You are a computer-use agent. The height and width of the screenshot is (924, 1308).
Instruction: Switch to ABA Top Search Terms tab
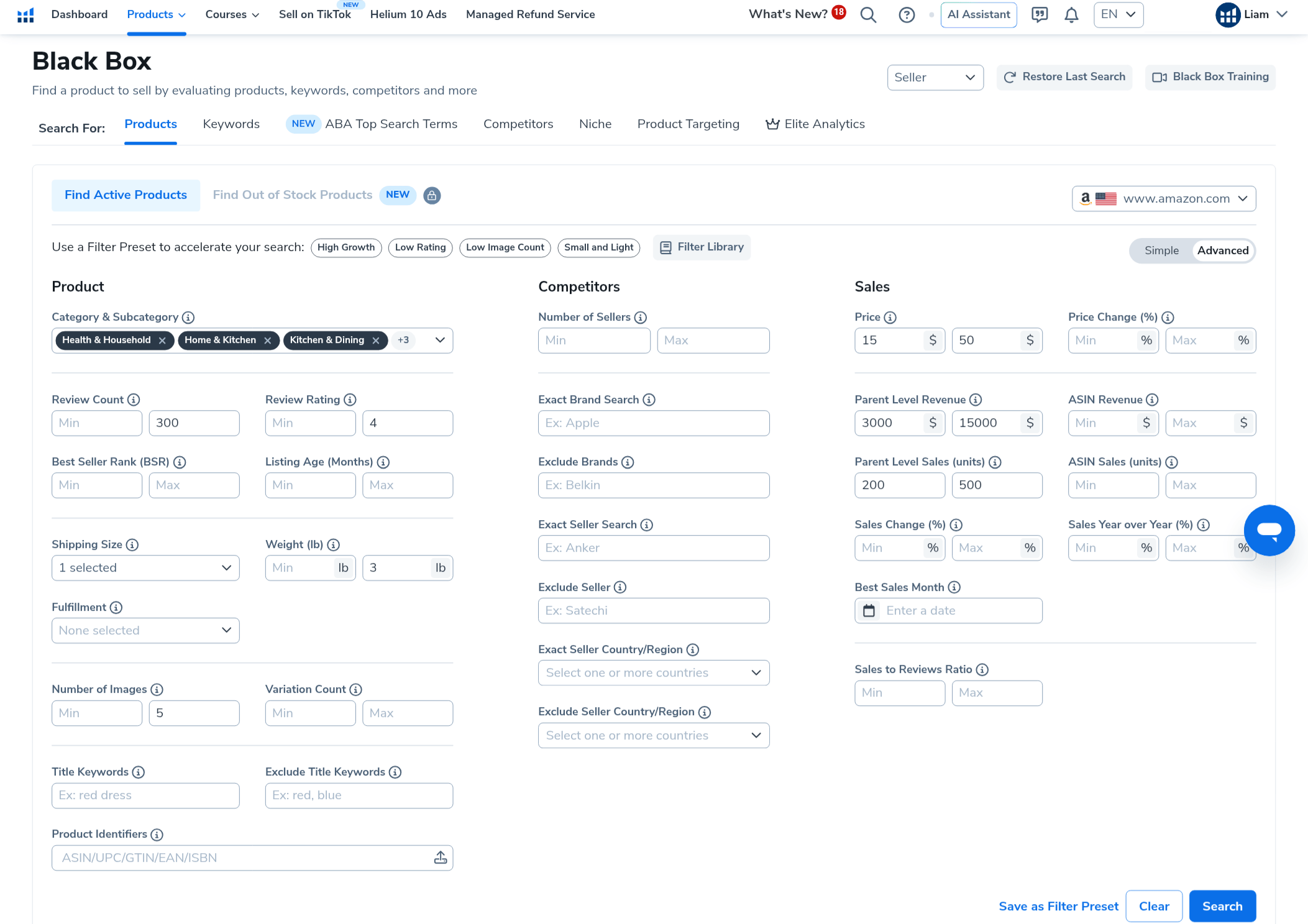tap(391, 124)
